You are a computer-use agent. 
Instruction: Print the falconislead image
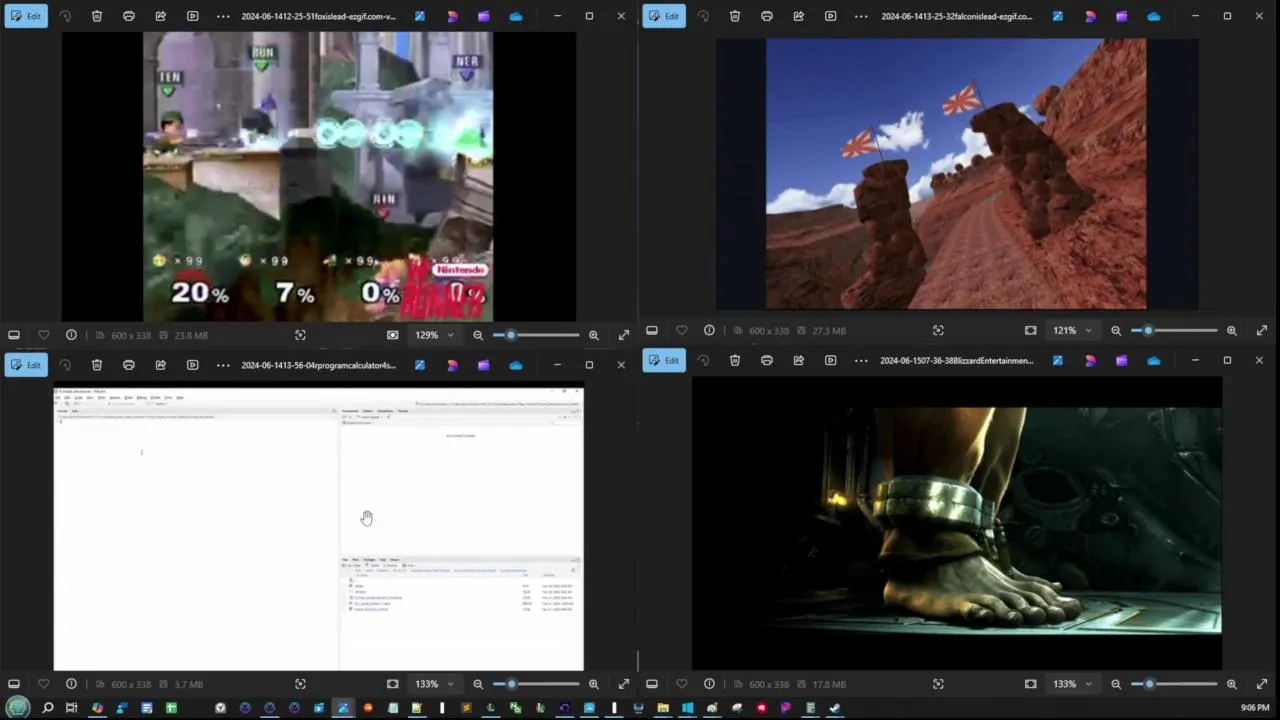pyautogui.click(x=767, y=16)
